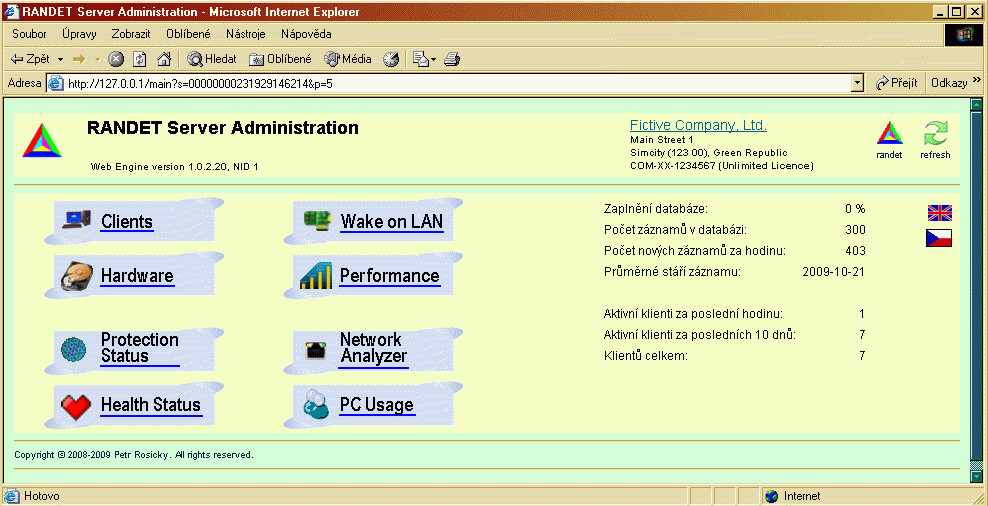Viewport: 988px width, 506px height.
Task: Click into the address URL field
Action: click(x=451, y=83)
